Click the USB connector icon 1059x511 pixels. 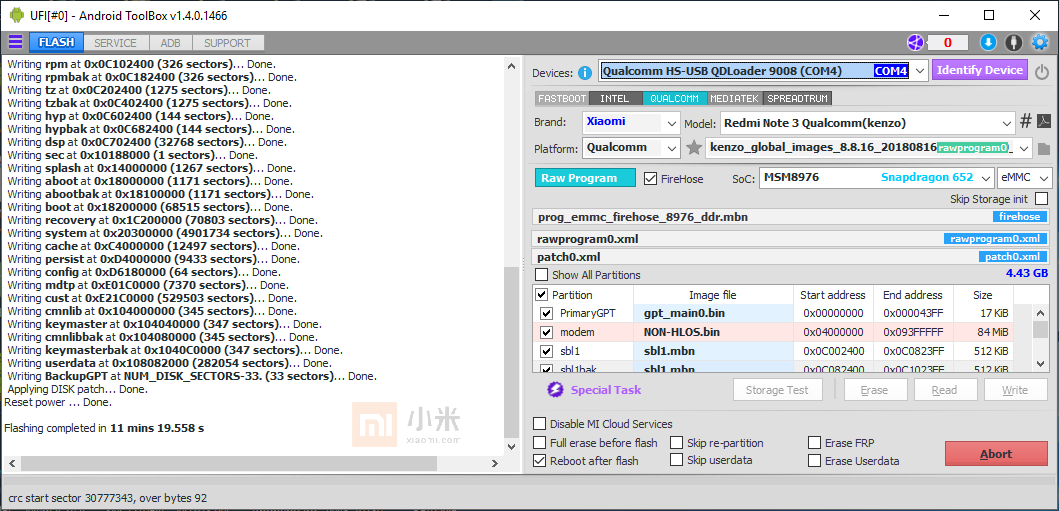1013,43
